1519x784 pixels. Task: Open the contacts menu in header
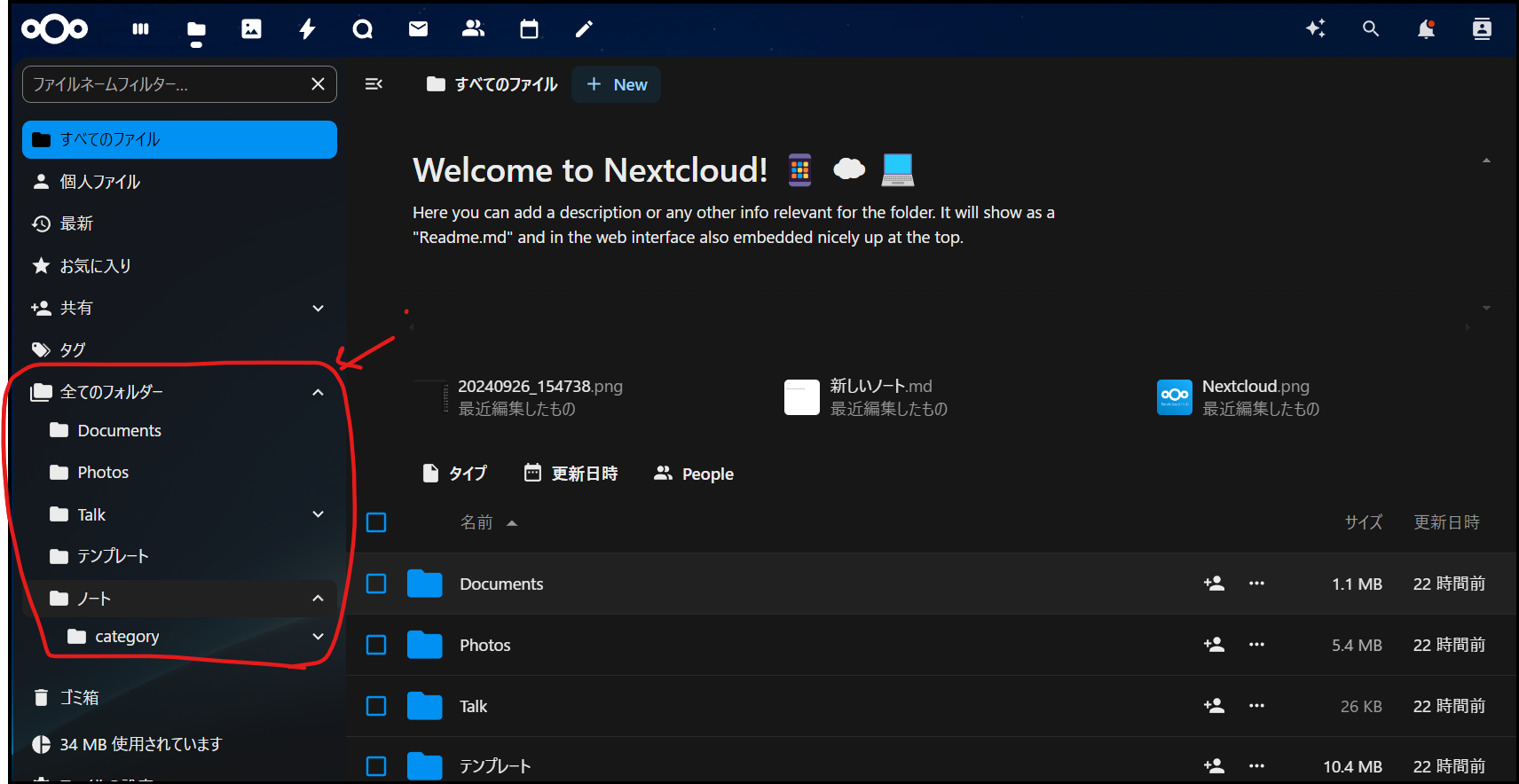pyautogui.click(x=1482, y=29)
